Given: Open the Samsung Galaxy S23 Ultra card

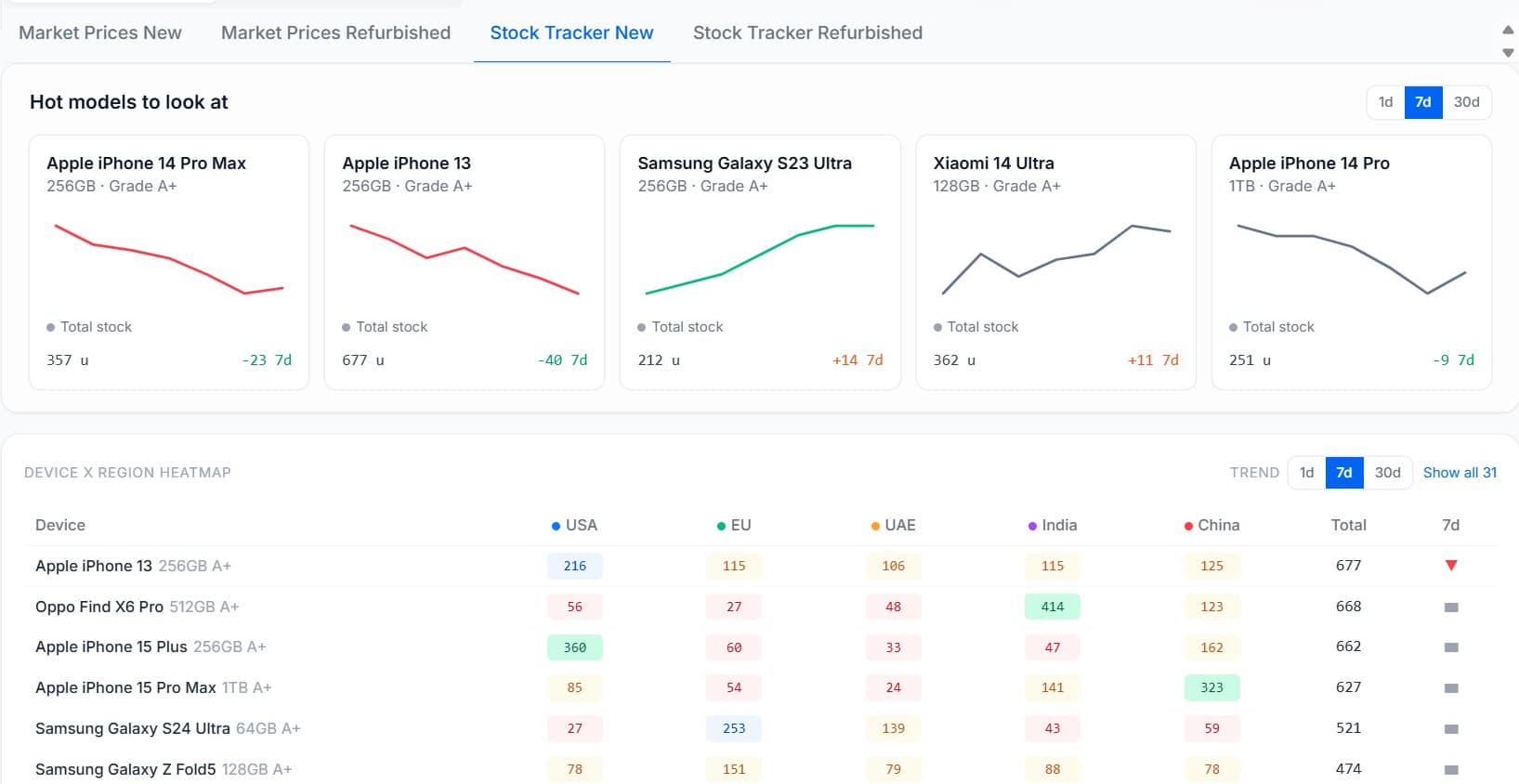Looking at the screenshot, I should [760, 262].
